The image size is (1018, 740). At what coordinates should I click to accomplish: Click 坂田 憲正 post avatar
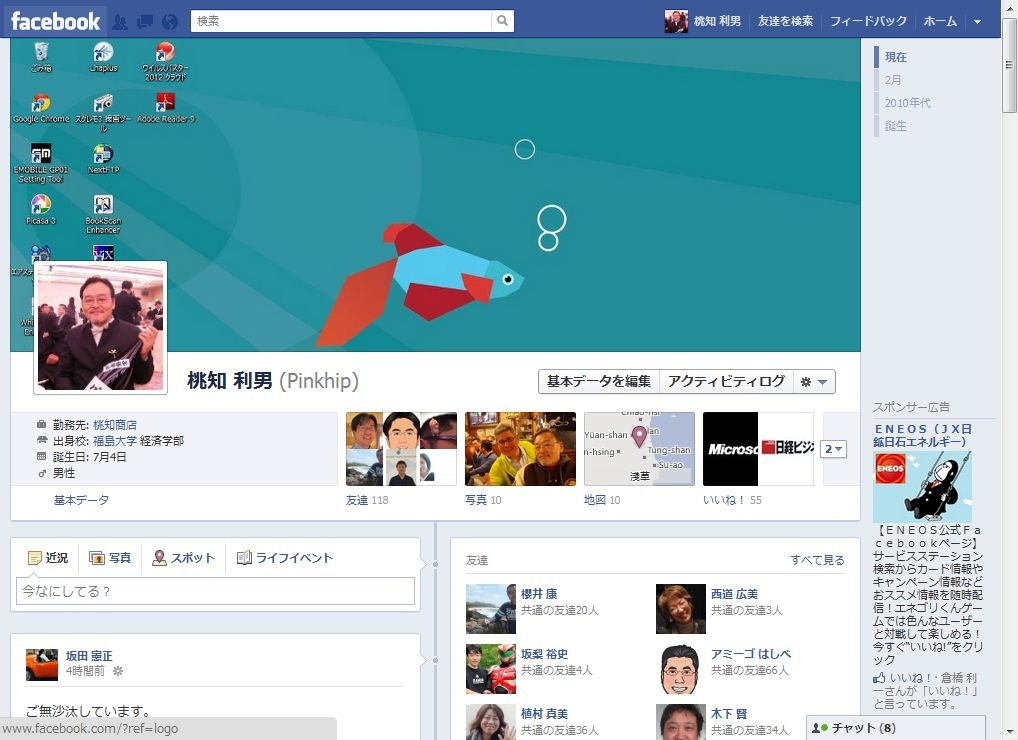pos(42,665)
